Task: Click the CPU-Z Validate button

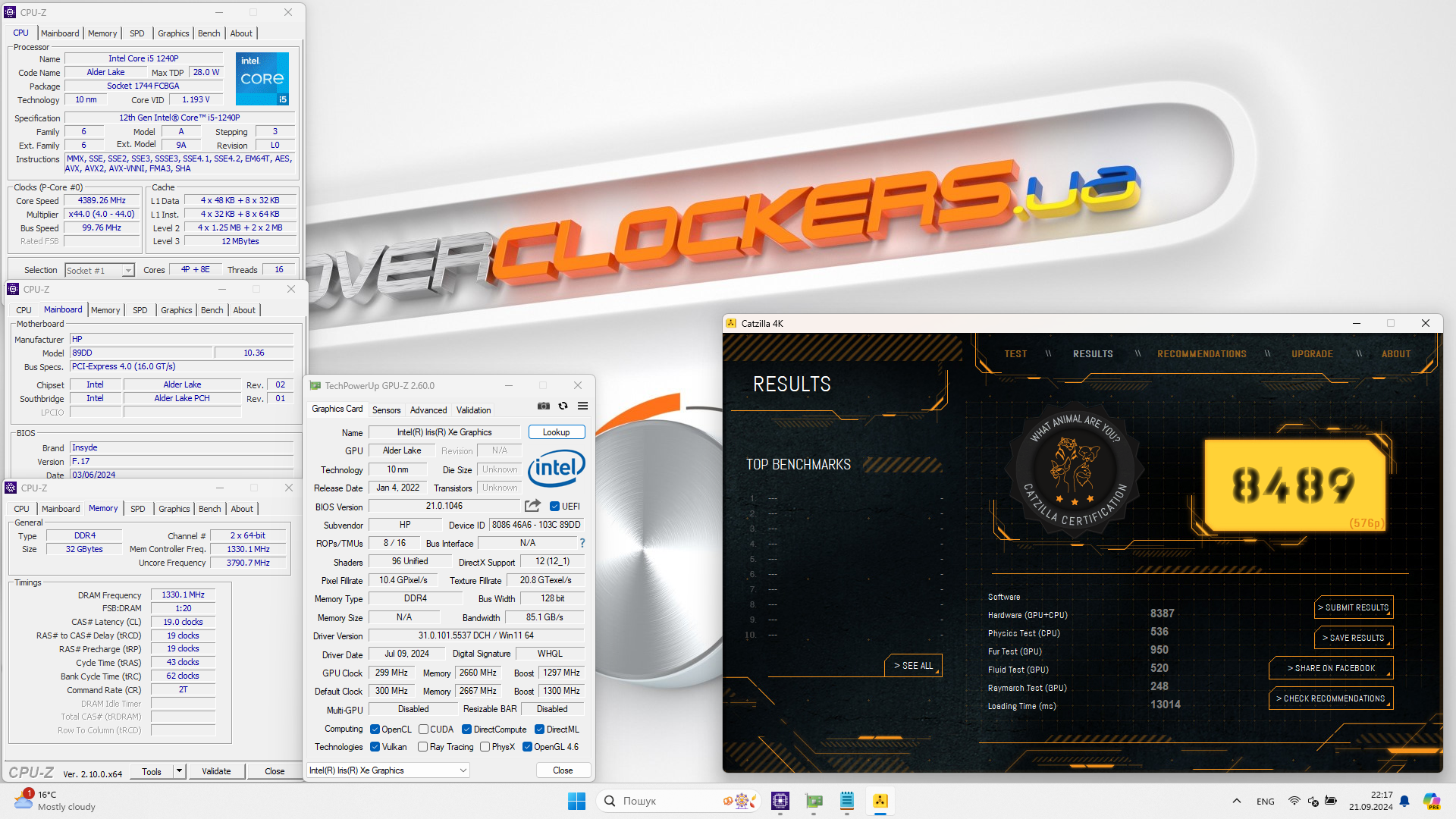Action: tap(216, 771)
